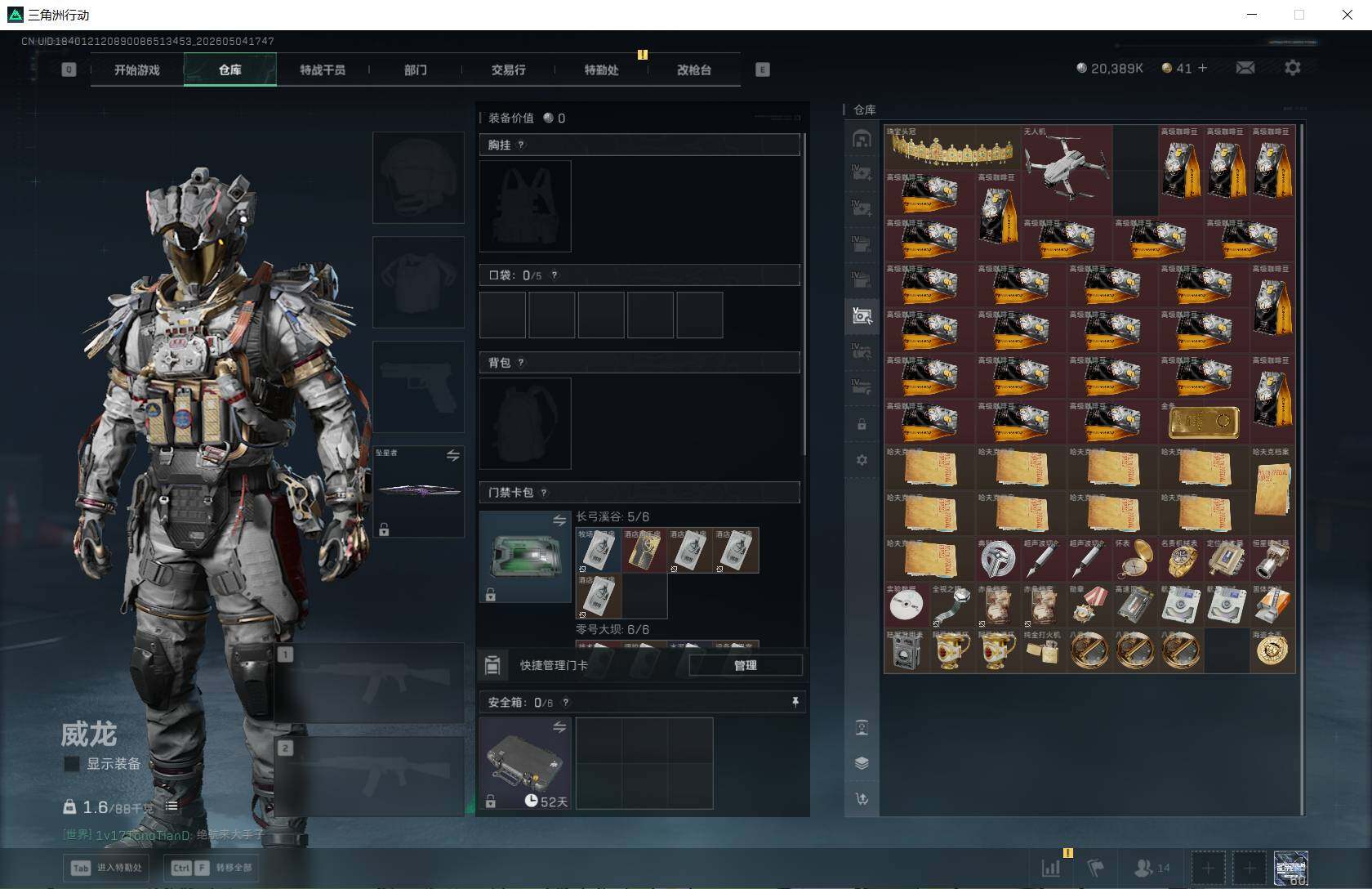The image size is (1372, 889).
Task: Switch to the 开始游戏 tab
Action: [137, 69]
